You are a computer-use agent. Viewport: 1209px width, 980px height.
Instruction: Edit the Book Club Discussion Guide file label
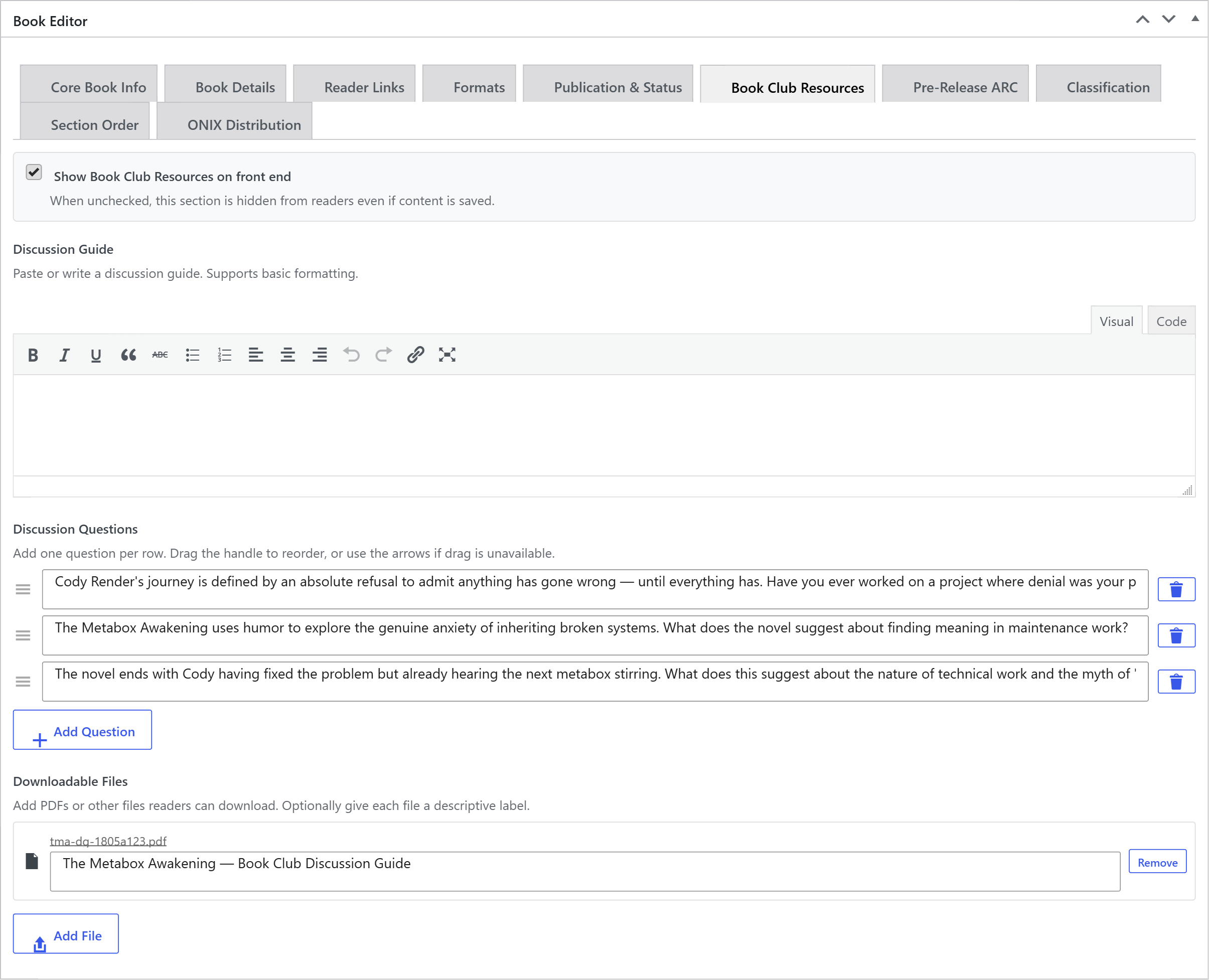585,872
